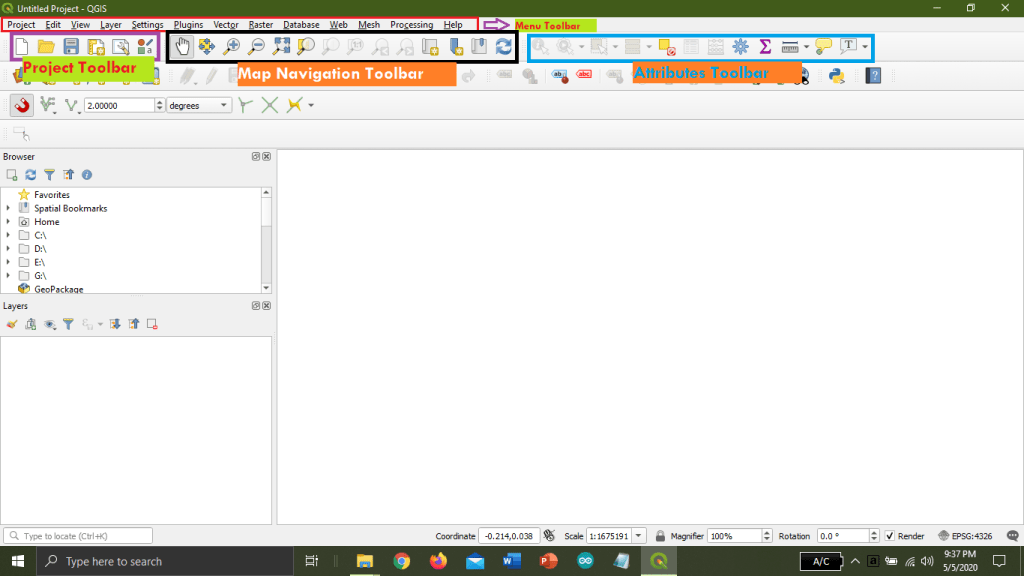Click the Add Selected Layers icon in Browser
The width and height of the screenshot is (1024, 576).
[12, 175]
